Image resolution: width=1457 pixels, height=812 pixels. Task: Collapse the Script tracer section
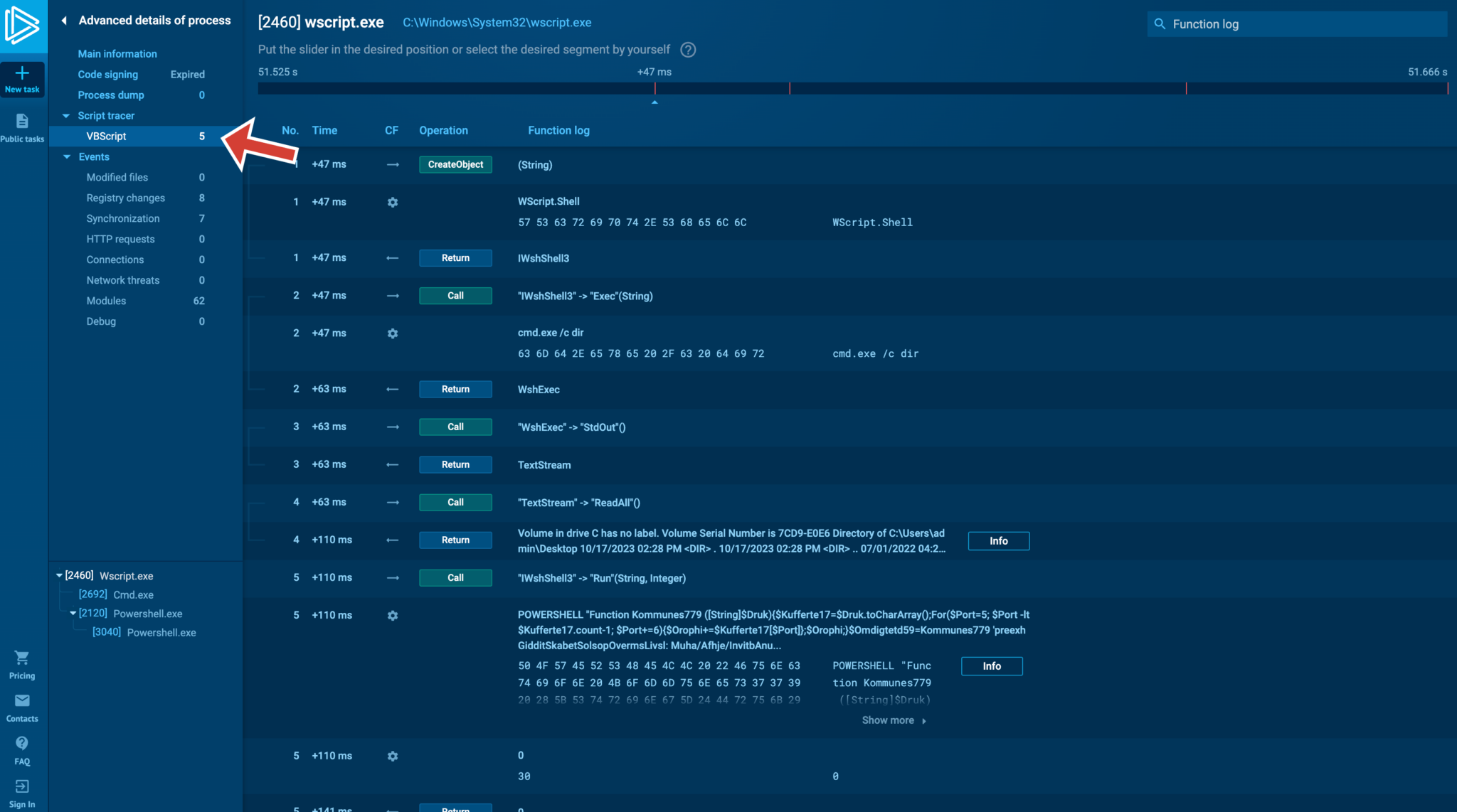coord(66,116)
